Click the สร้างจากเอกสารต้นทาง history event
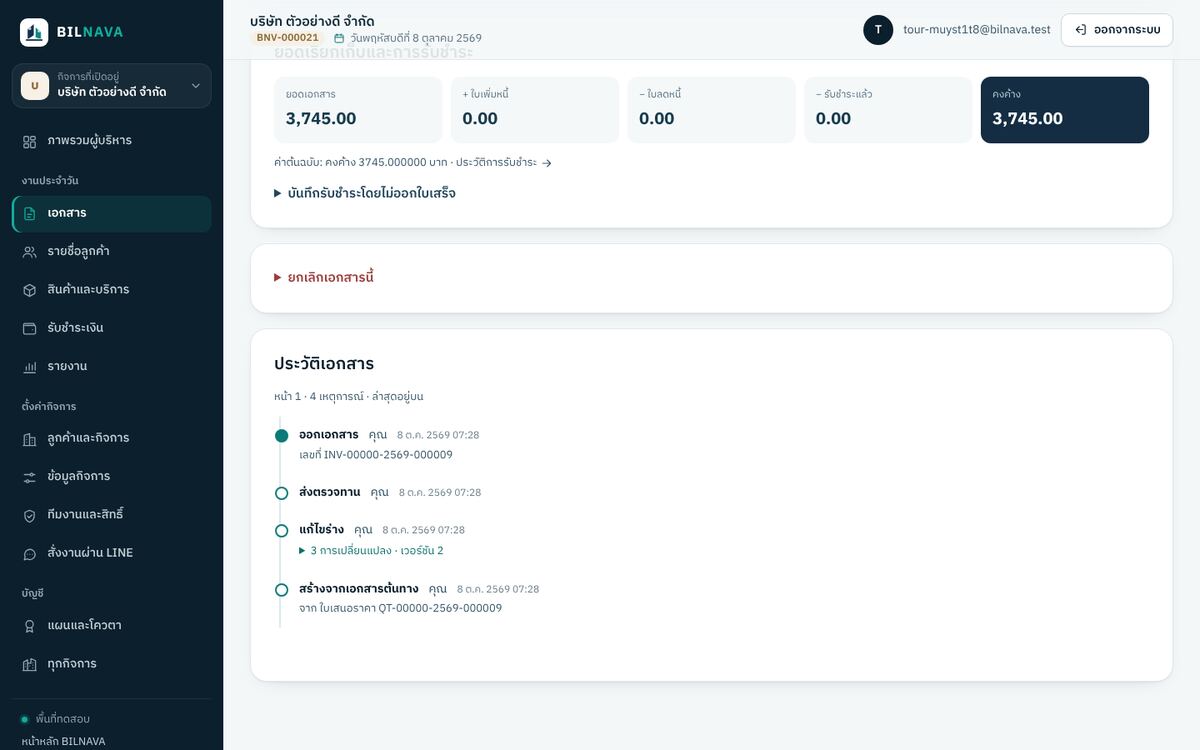The height and width of the screenshot is (750, 1200). pos(359,589)
